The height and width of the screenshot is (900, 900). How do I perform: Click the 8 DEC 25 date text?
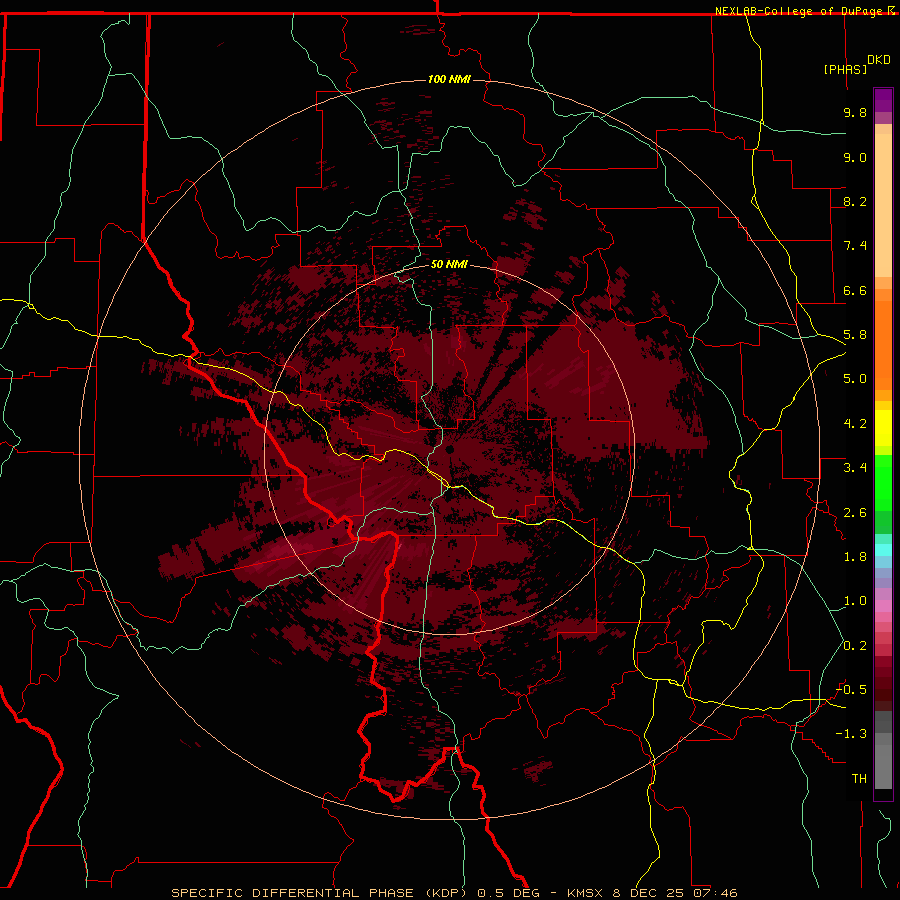click(x=647, y=893)
